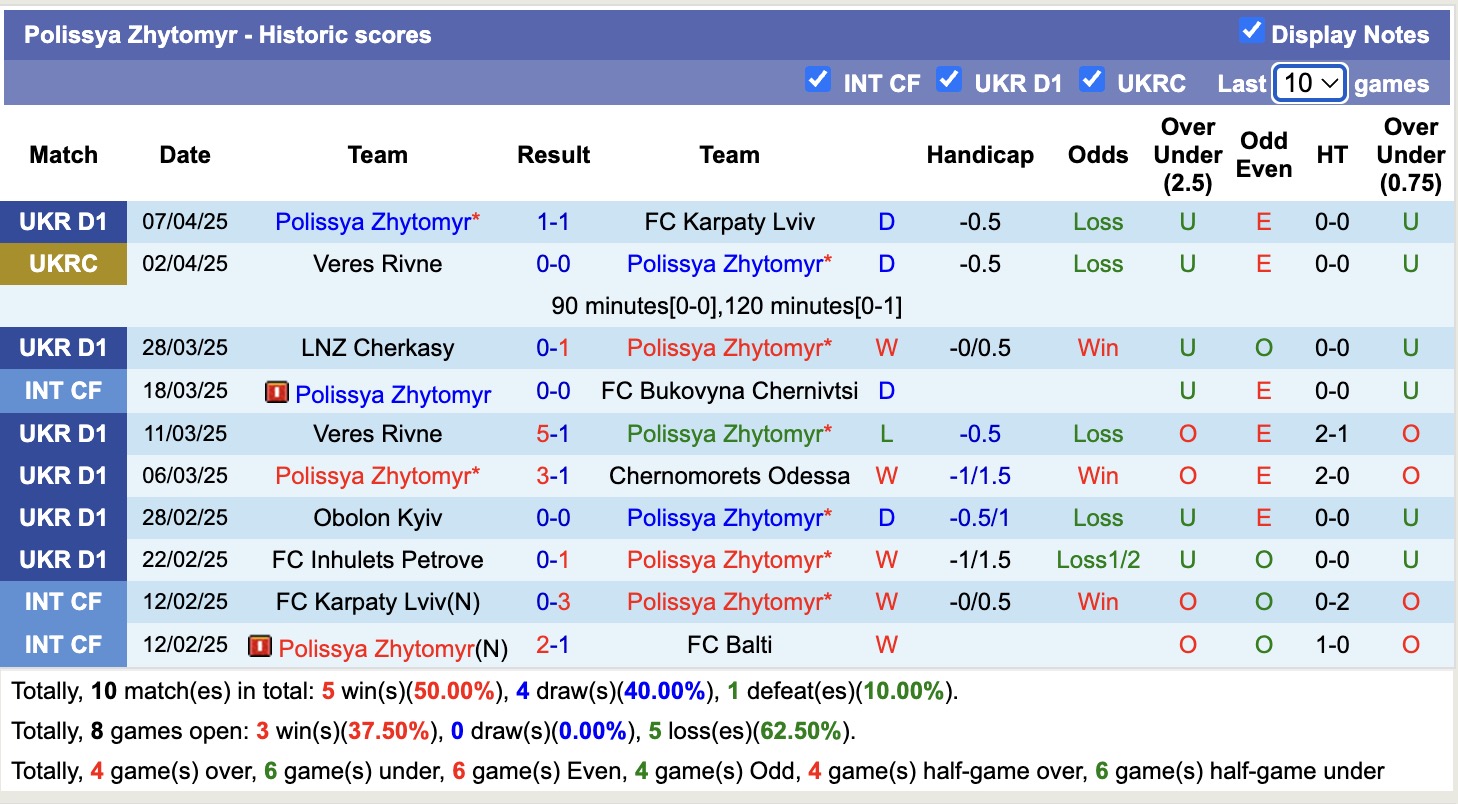The width and height of the screenshot is (1458, 804).
Task: Click the INT CF badge on the 12/02/25 Karpaty row
Action: pyautogui.click(x=63, y=602)
